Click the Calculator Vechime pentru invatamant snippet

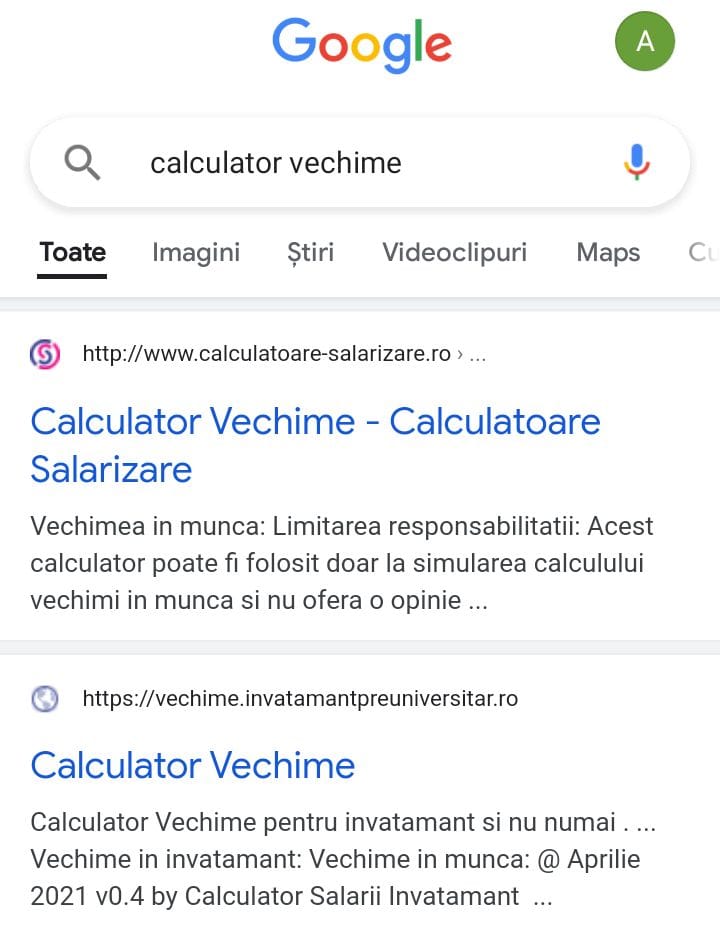pyautogui.click(x=343, y=859)
